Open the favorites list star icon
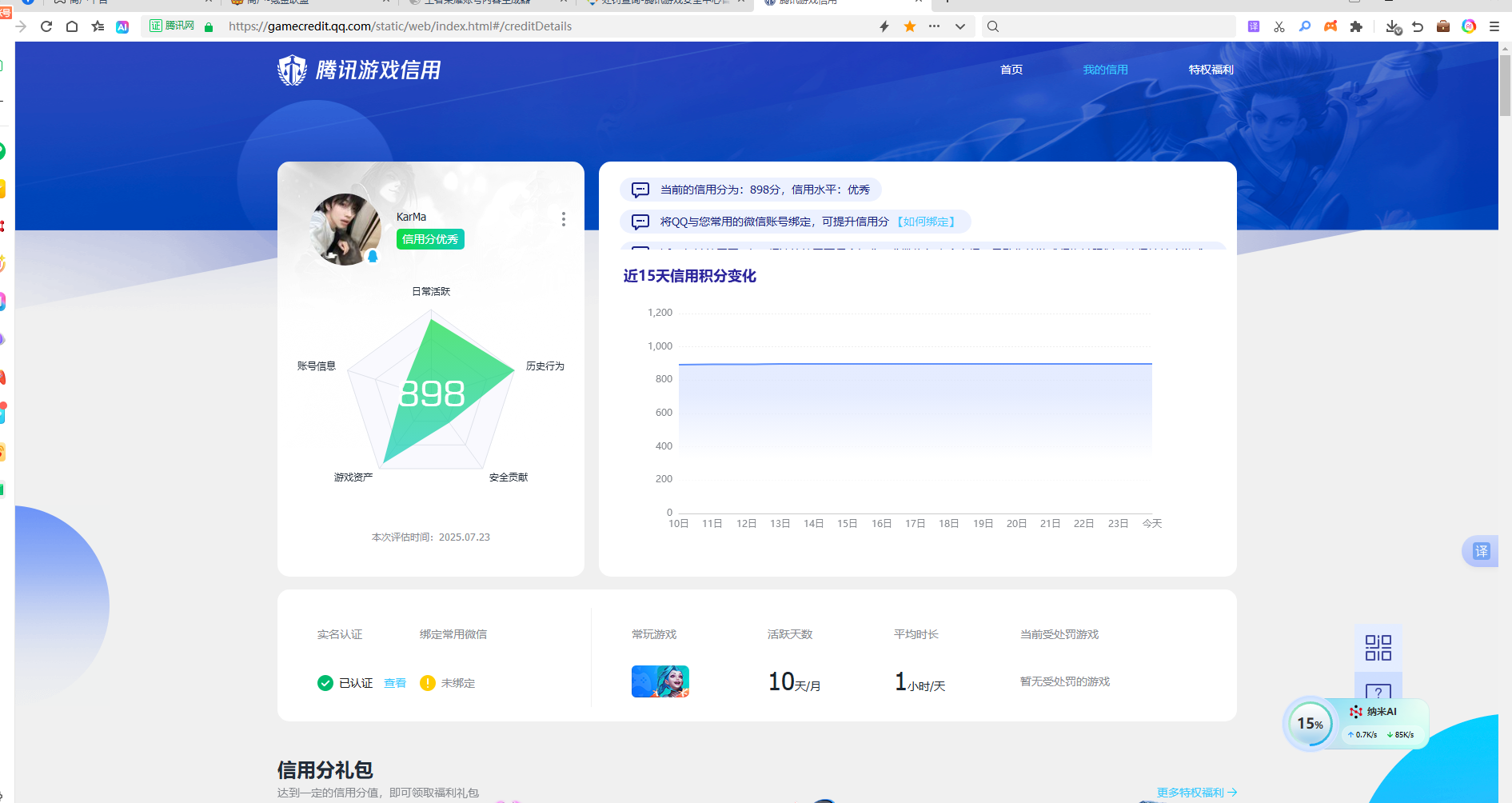This screenshot has height=803, width=1512. 98,26
